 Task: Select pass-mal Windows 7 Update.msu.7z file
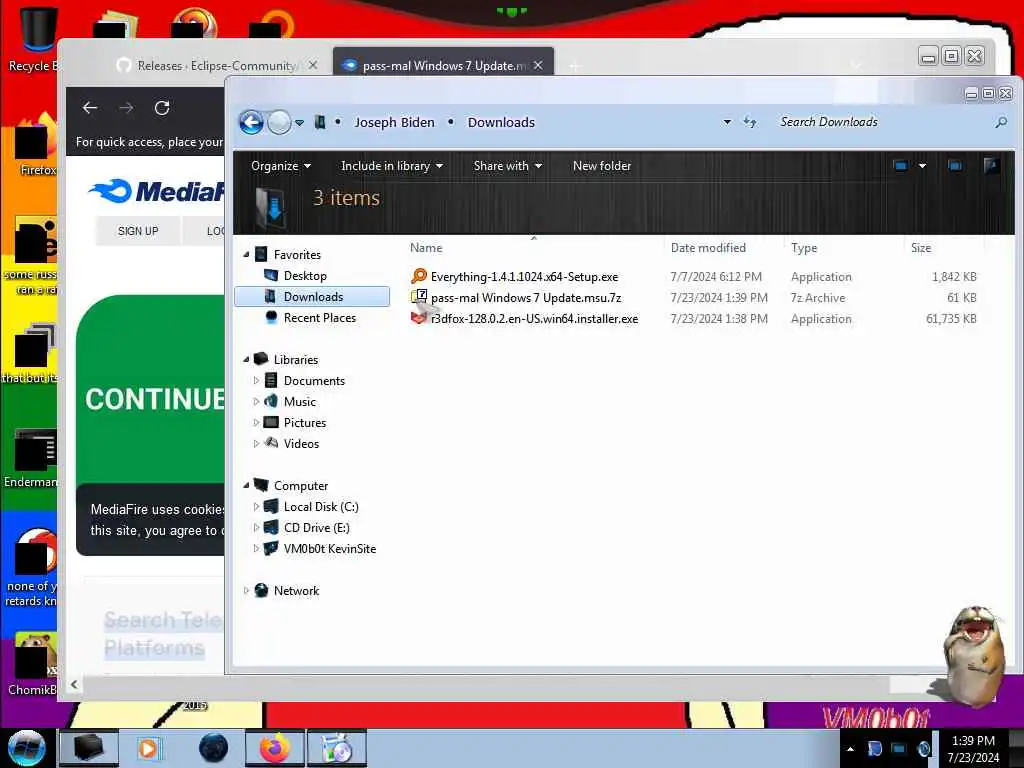[x=526, y=298]
